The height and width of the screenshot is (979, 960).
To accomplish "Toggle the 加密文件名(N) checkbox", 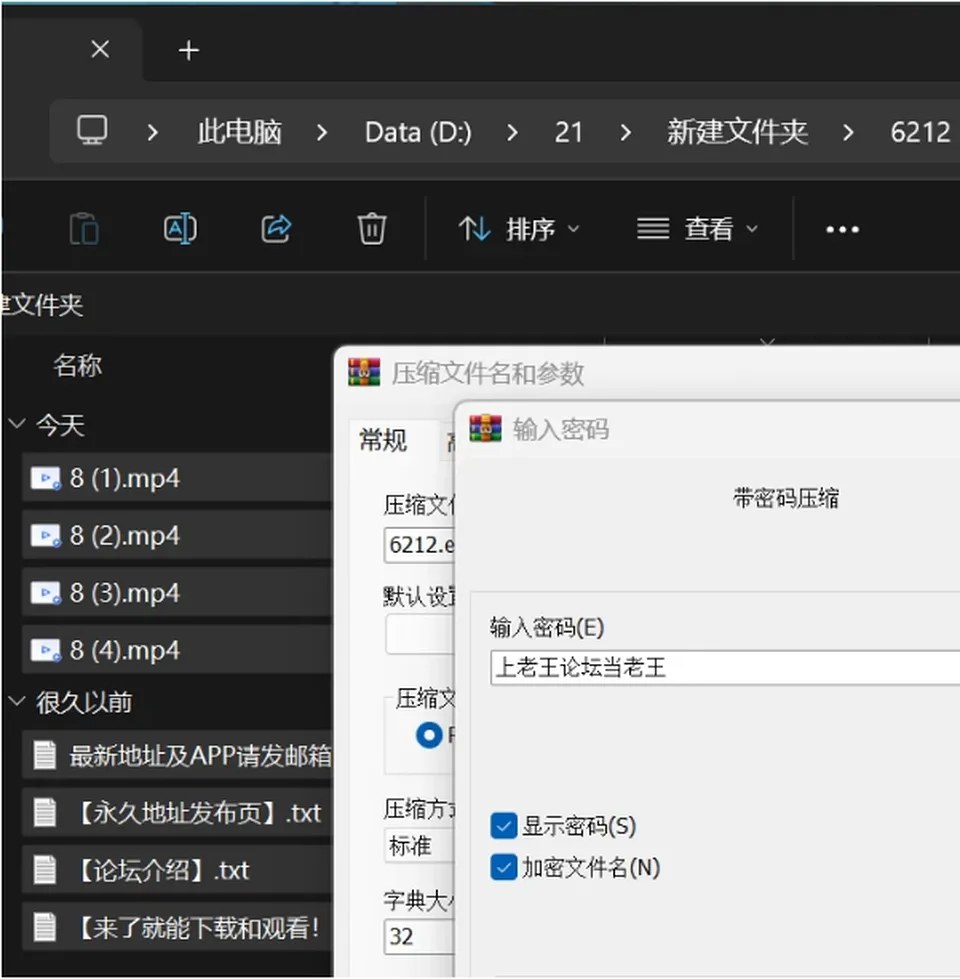I will [504, 867].
